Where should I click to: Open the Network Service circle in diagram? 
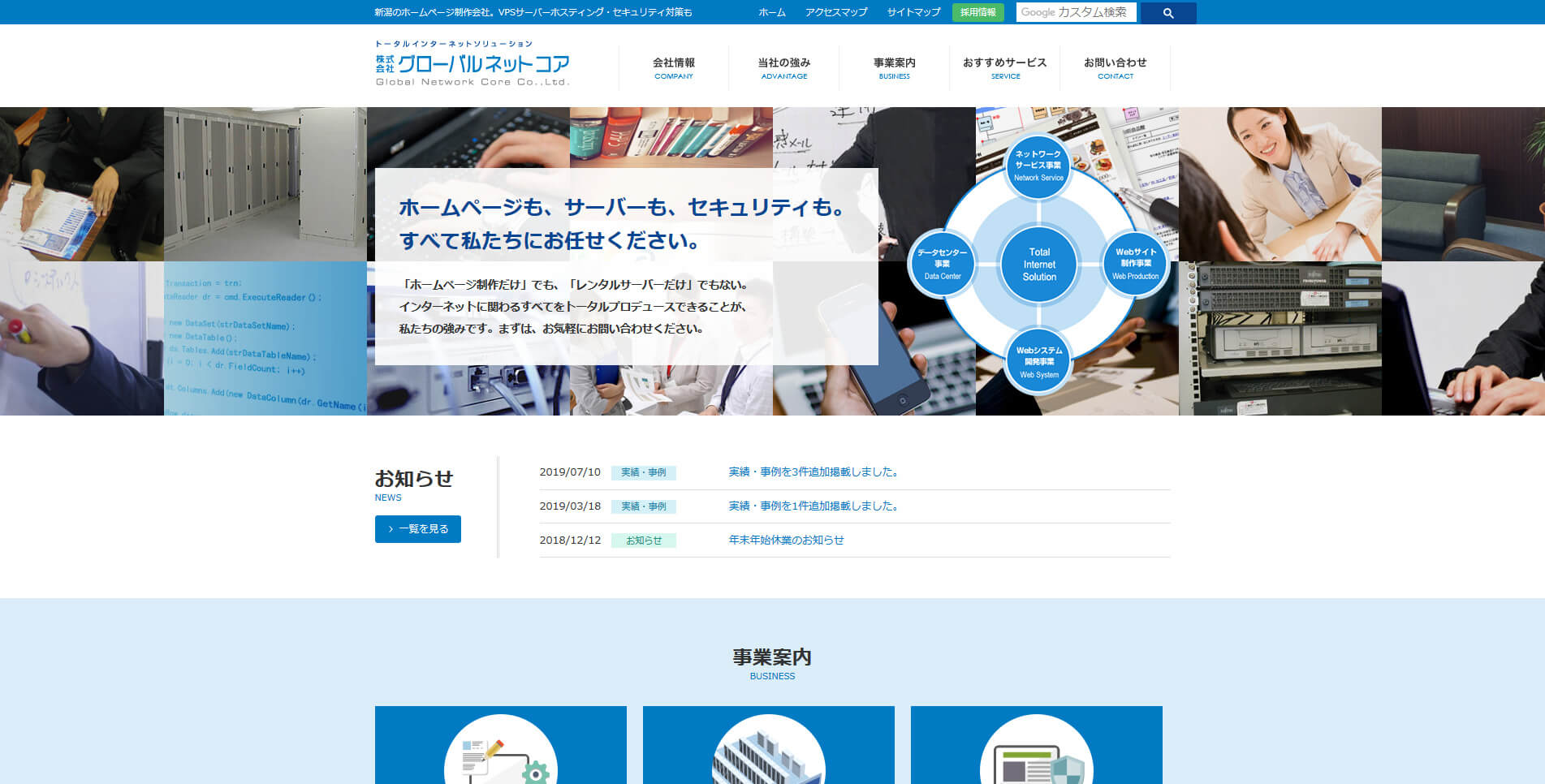click(1038, 166)
